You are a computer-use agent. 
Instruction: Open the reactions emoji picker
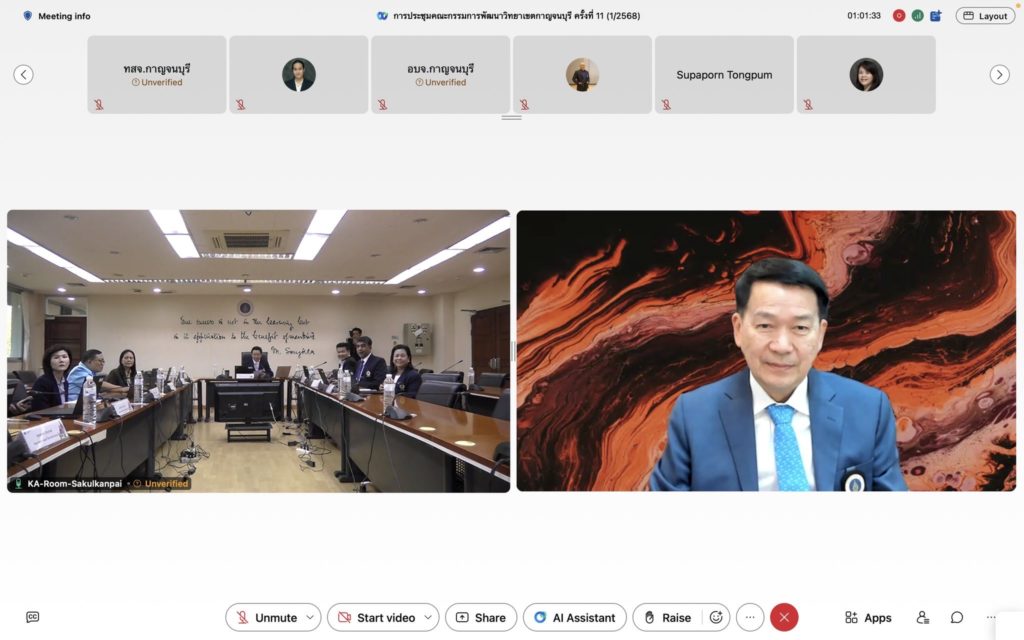[716, 617]
